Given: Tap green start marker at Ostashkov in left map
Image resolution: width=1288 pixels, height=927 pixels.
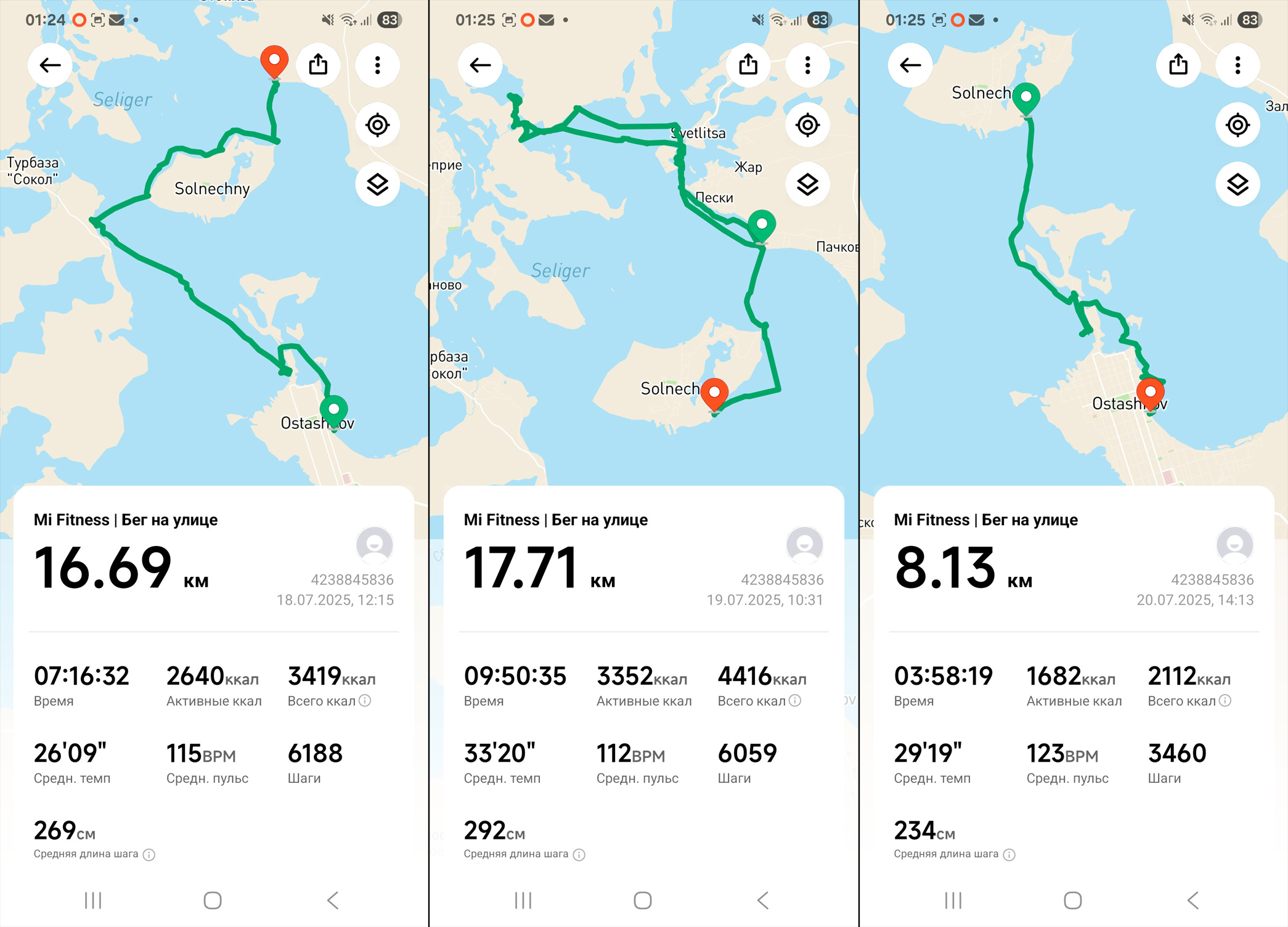Looking at the screenshot, I should [x=334, y=412].
